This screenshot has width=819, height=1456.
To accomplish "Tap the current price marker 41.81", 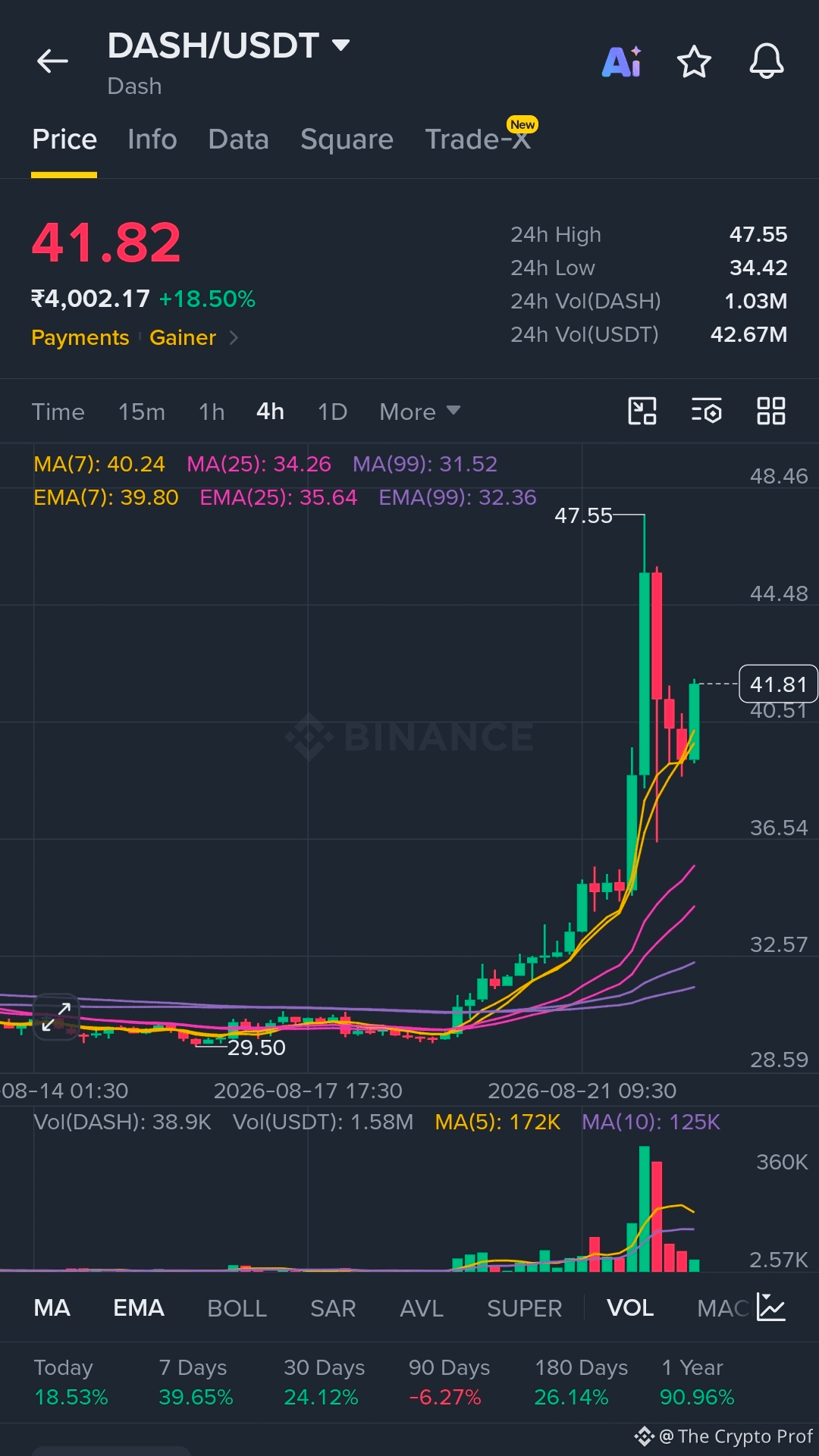I will point(778,684).
